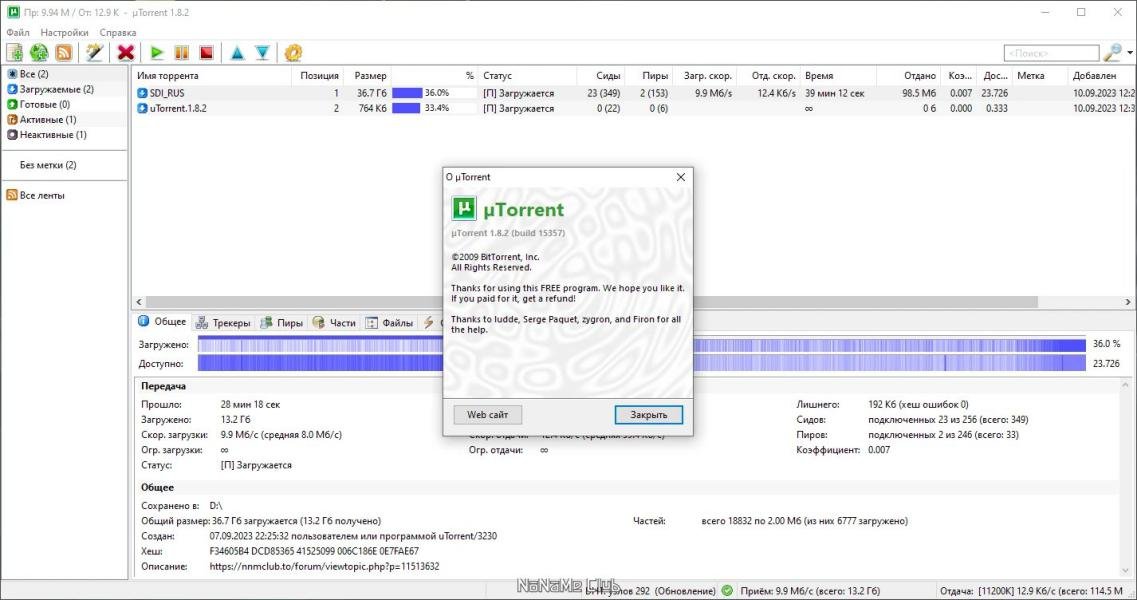
Task: Pause torrent using the orange pause icon
Action: point(182,52)
